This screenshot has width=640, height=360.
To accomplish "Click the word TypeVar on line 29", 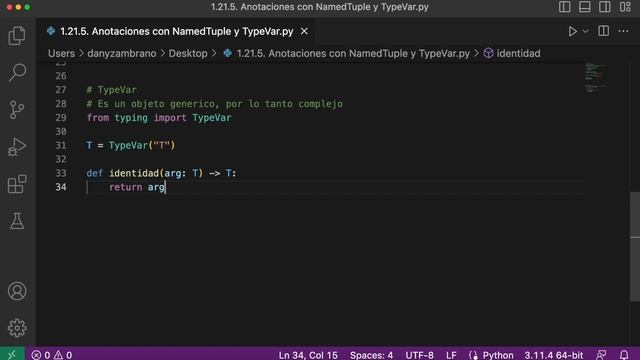I will pos(212,118).
